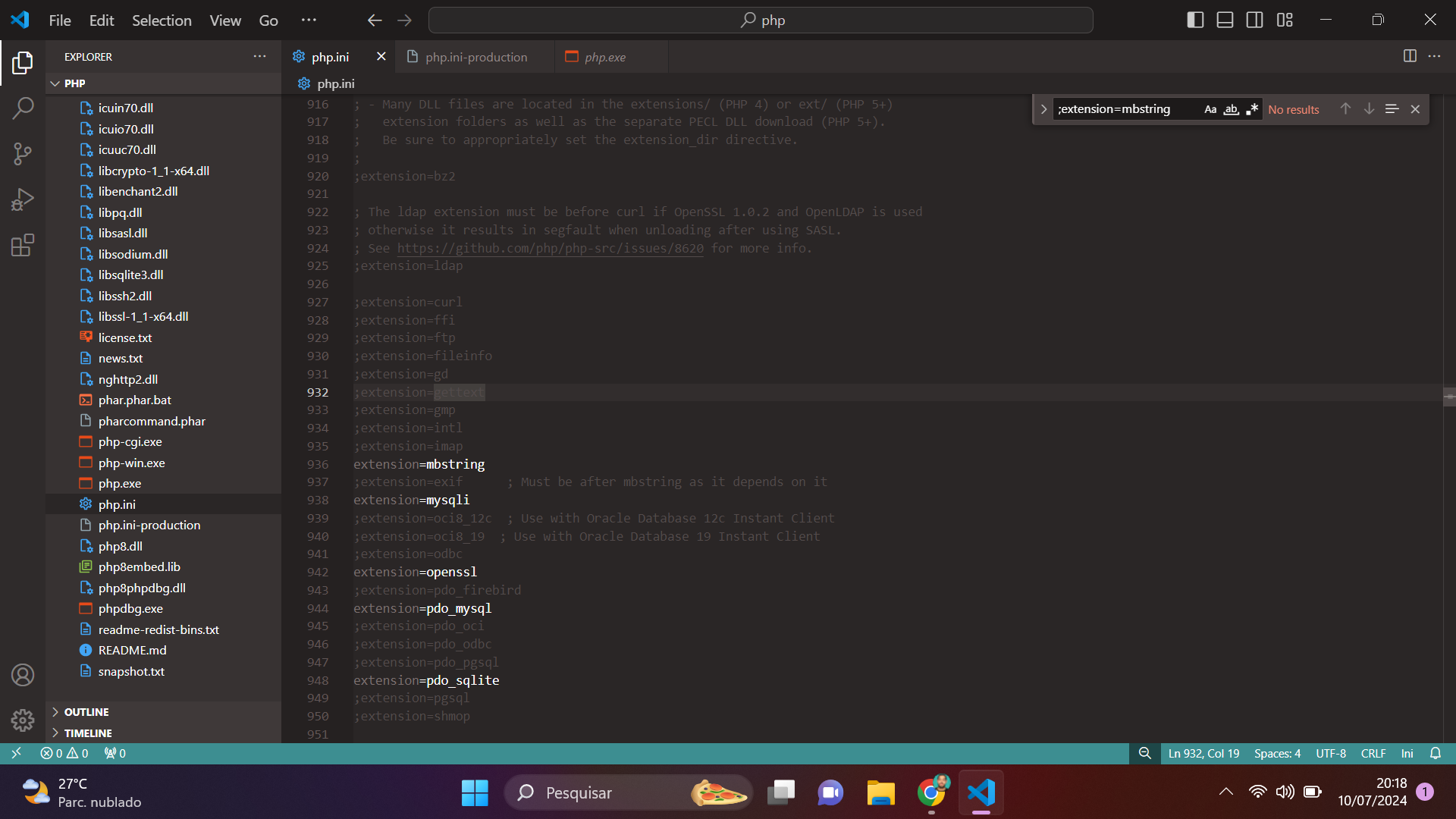
Task: Toggle Find in Selection
Action: click(x=1392, y=109)
